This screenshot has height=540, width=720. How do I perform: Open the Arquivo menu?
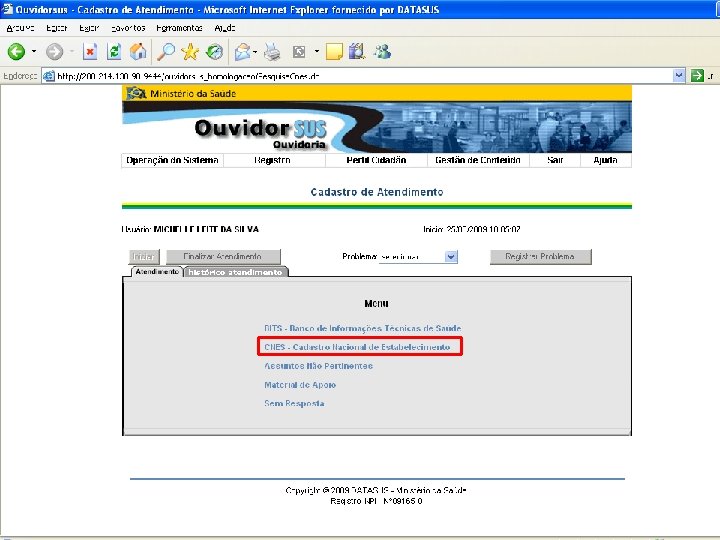pyautogui.click(x=20, y=28)
